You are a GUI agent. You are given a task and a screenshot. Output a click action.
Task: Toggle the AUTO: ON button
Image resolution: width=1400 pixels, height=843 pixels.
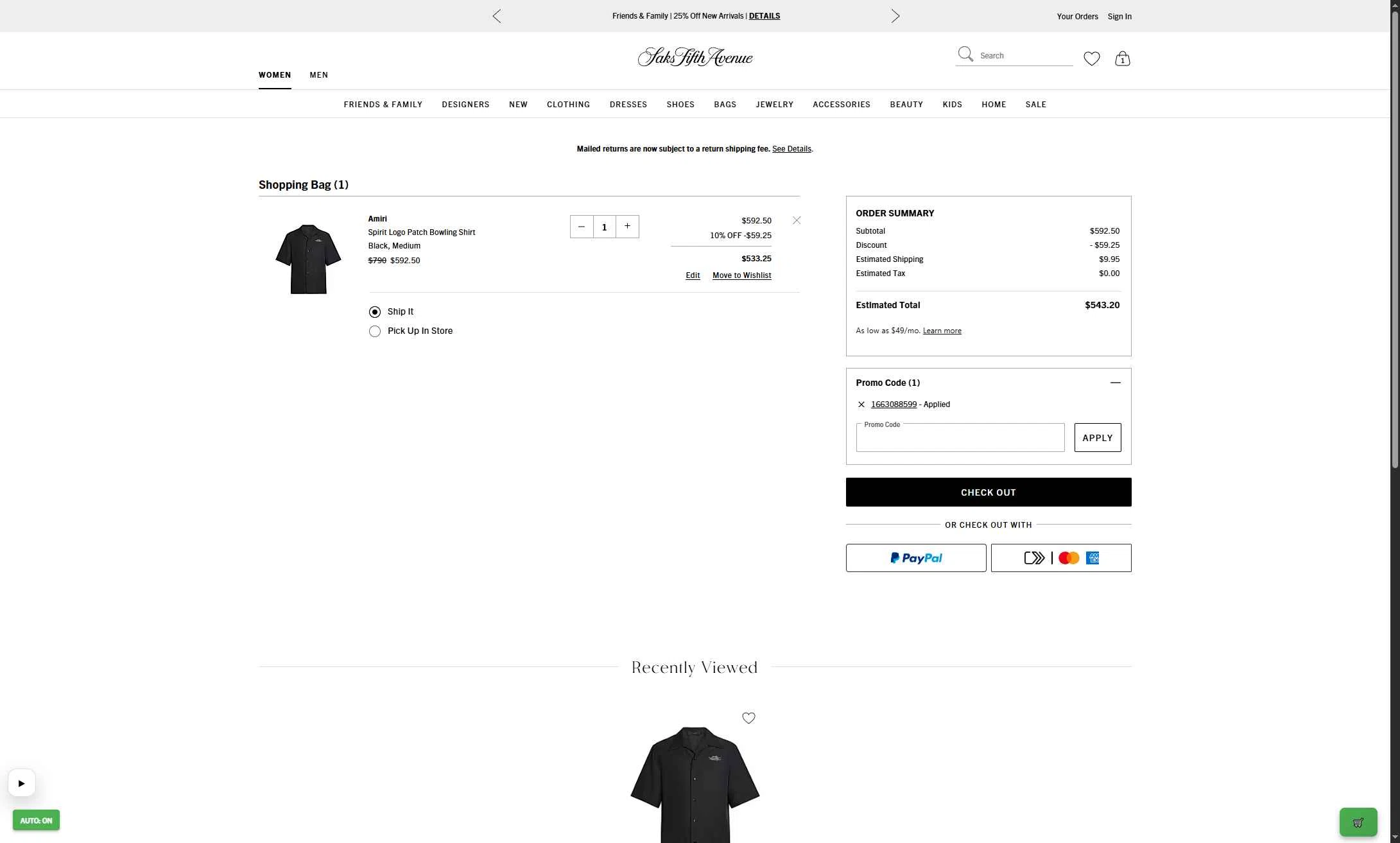[x=36, y=820]
